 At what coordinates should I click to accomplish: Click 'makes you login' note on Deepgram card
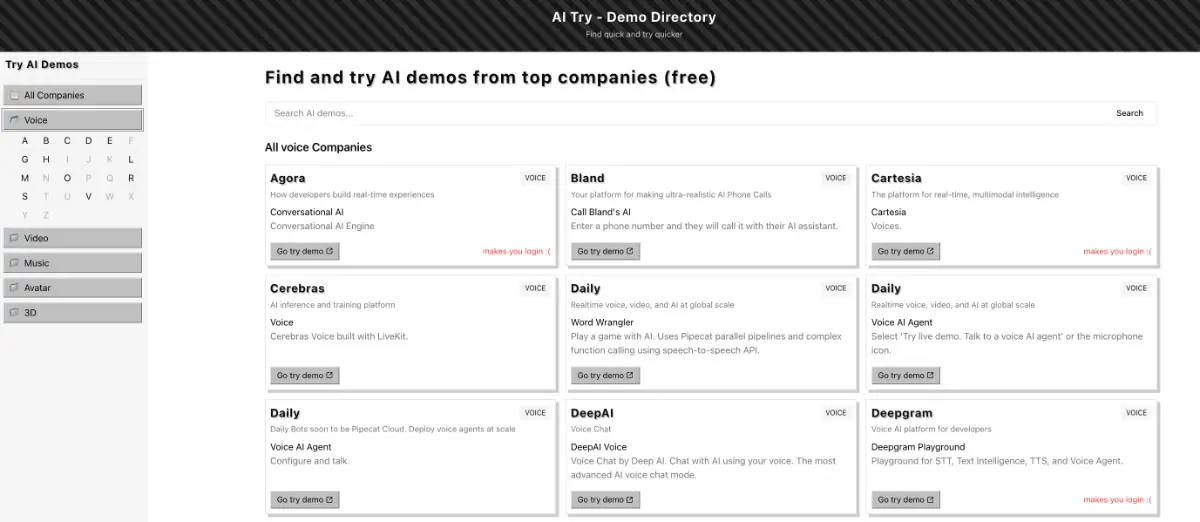tap(1117, 499)
